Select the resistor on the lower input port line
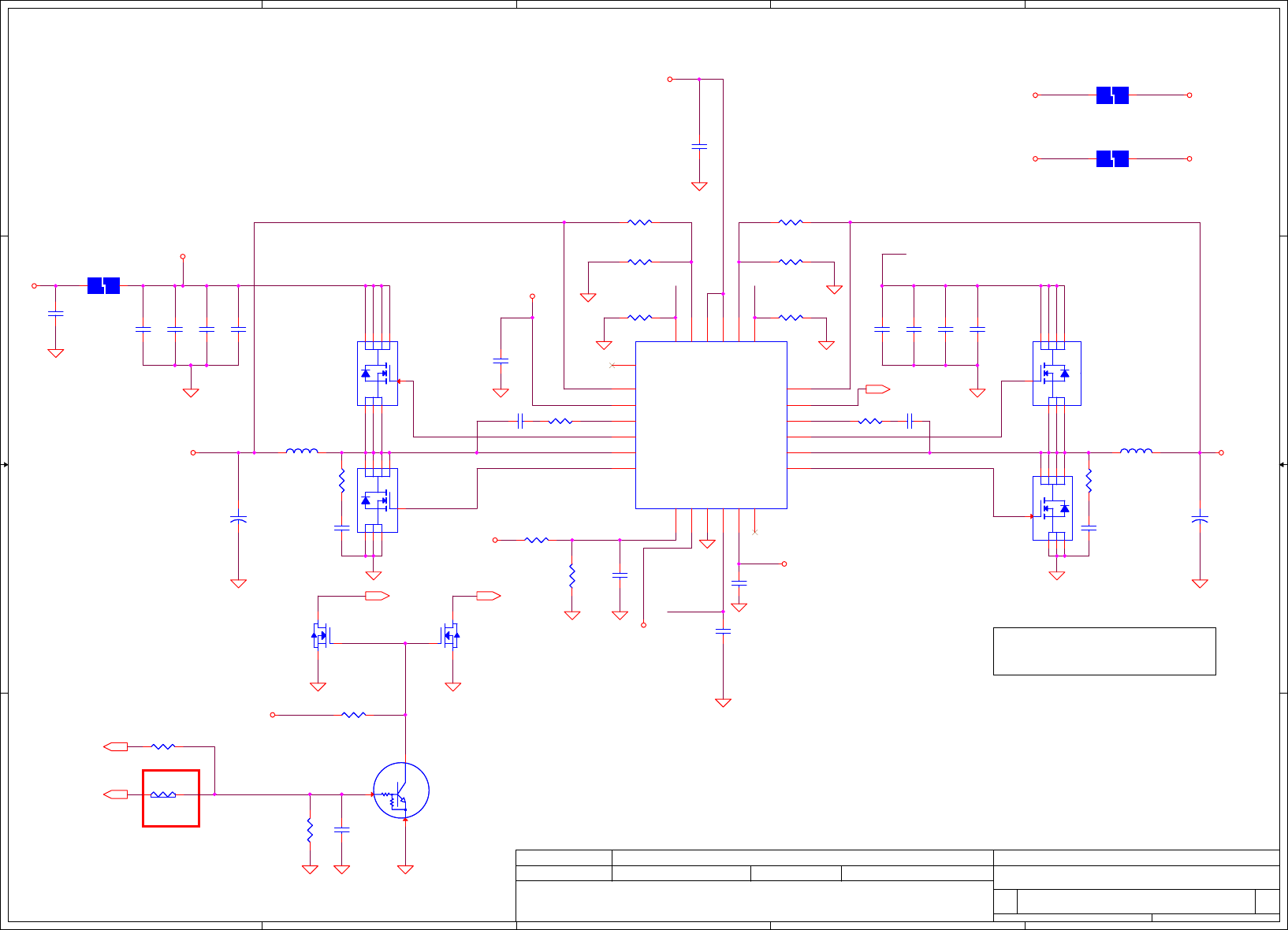This screenshot has height=930, width=1288. coord(163,794)
